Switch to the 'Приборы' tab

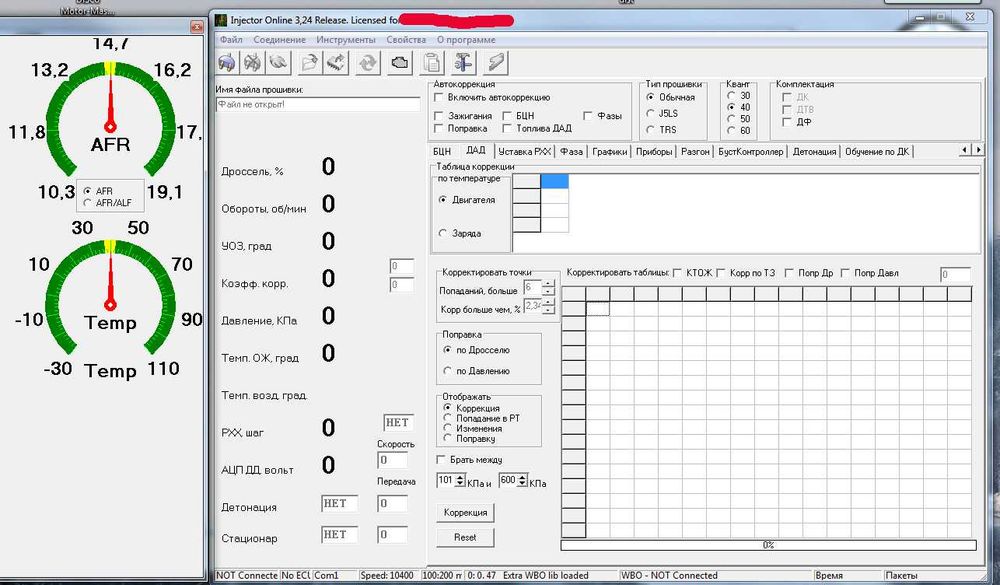pos(654,152)
